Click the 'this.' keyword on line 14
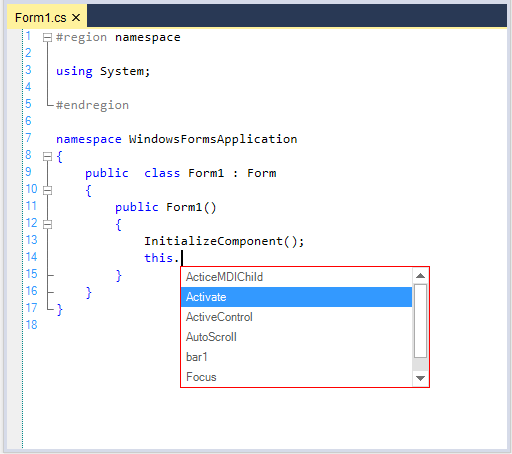The image size is (512, 454). (x=162, y=258)
